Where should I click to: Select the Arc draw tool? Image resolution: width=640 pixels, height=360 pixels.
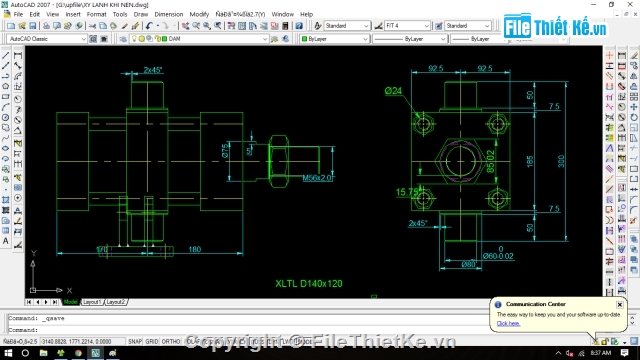tap(6, 107)
